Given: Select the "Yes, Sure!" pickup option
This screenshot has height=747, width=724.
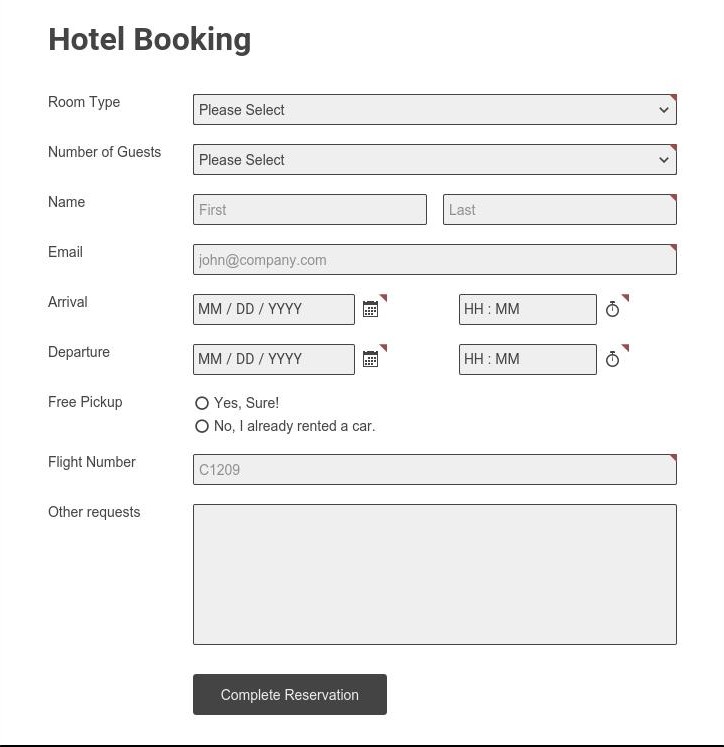Looking at the screenshot, I should (x=202, y=403).
